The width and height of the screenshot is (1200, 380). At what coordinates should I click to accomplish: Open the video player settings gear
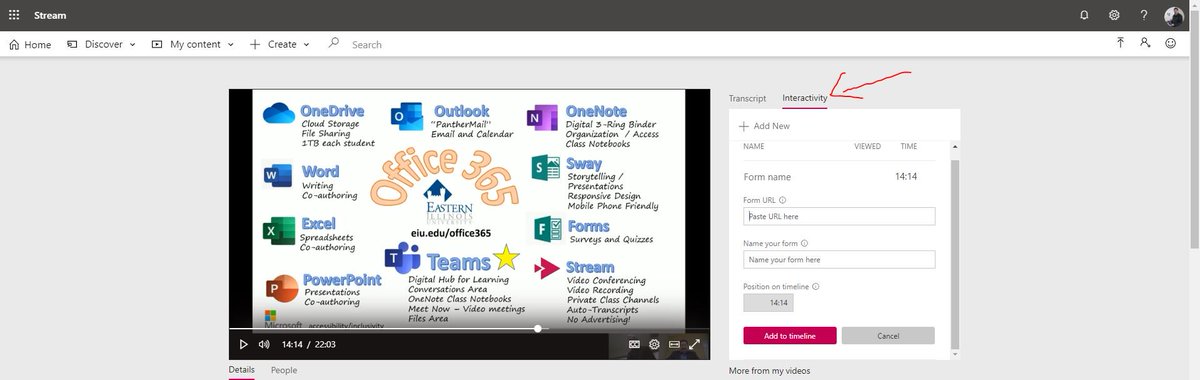coord(654,344)
